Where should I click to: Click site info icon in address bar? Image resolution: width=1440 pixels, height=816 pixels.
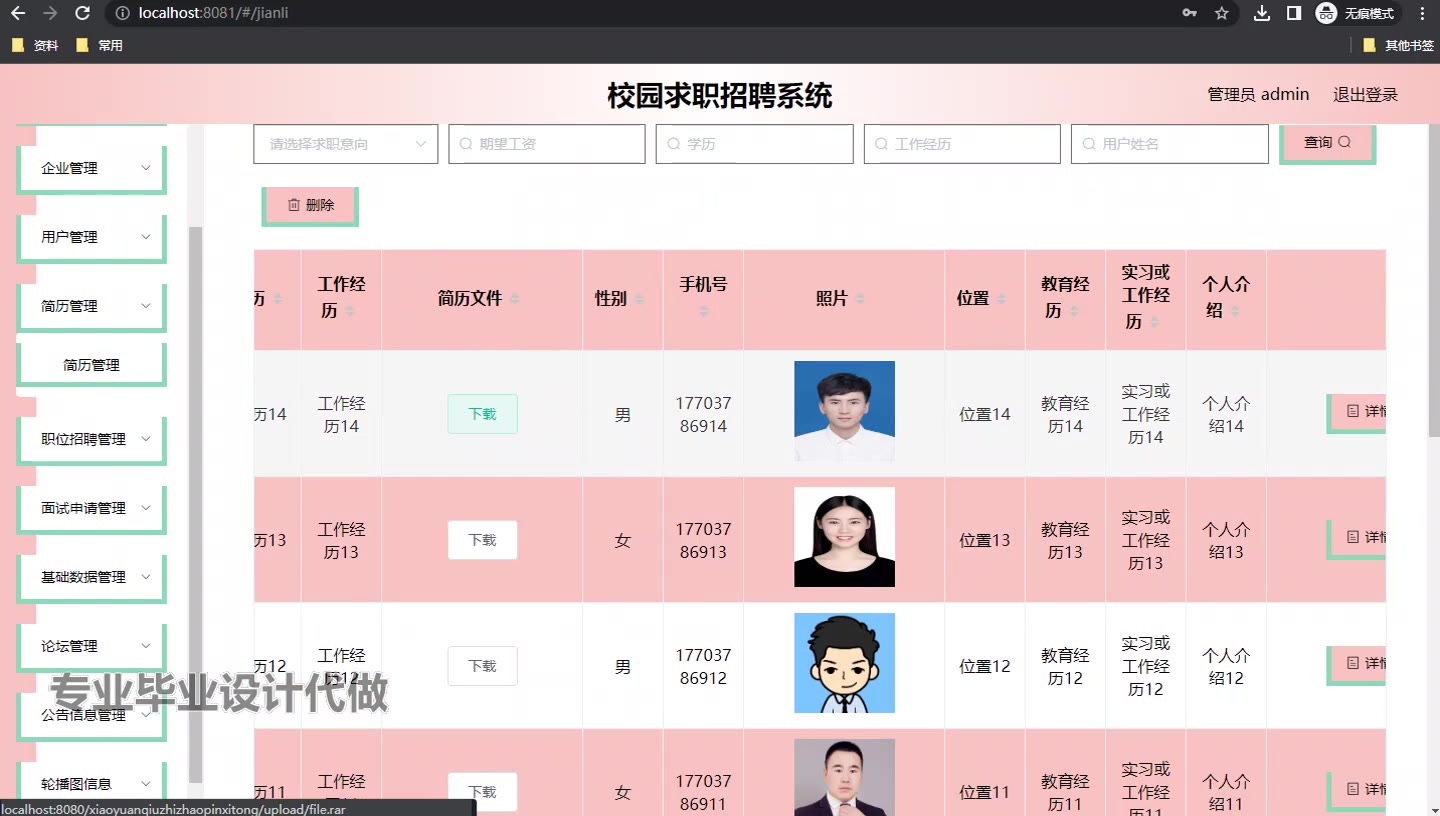coord(121,13)
